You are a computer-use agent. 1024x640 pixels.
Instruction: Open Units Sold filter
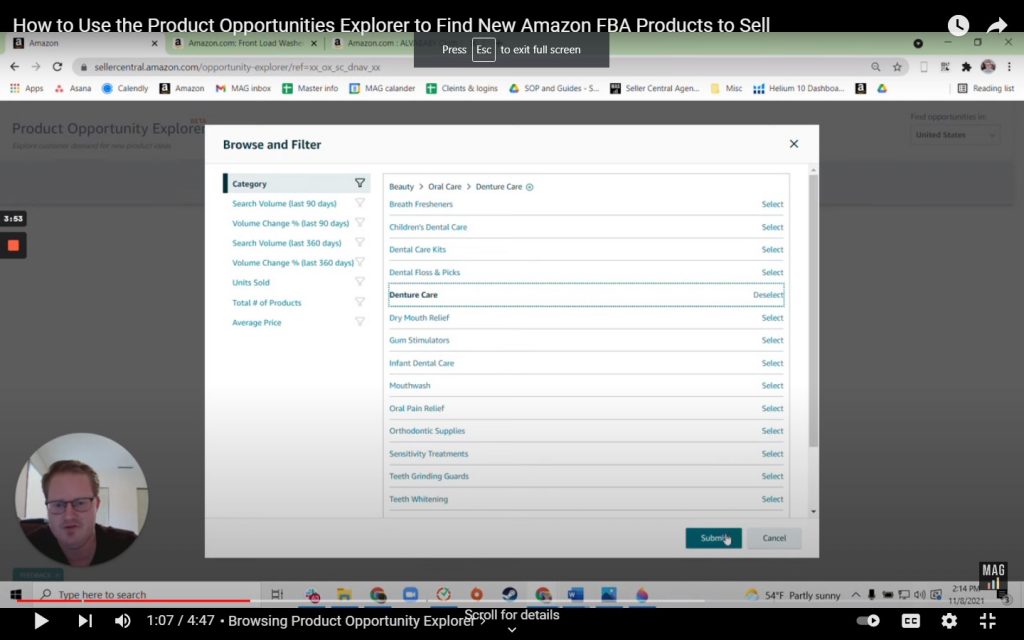click(x=251, y=283)
